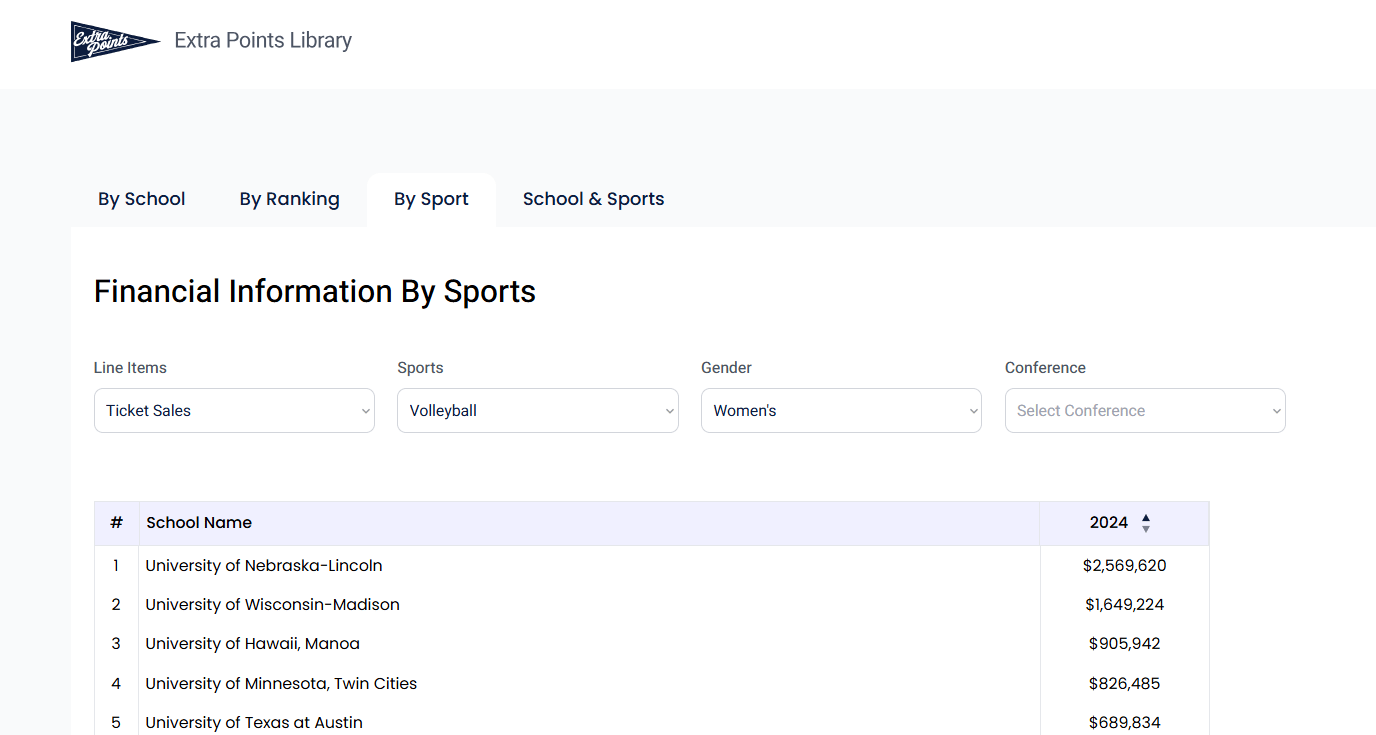This screenshot has width=1376, height=735.
Task: Click the Gender label
Action: 726,368
